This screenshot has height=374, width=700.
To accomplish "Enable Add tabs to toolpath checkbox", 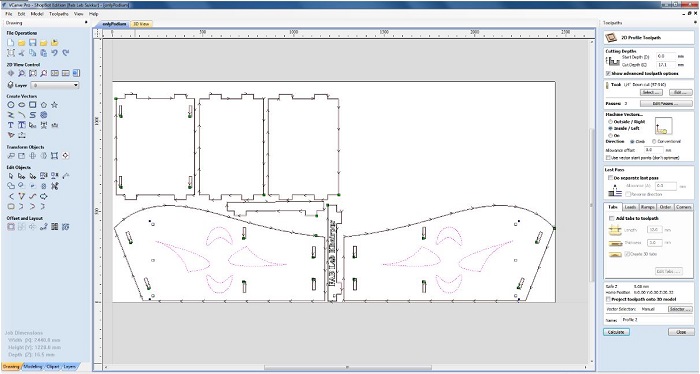I will point(612,218).
